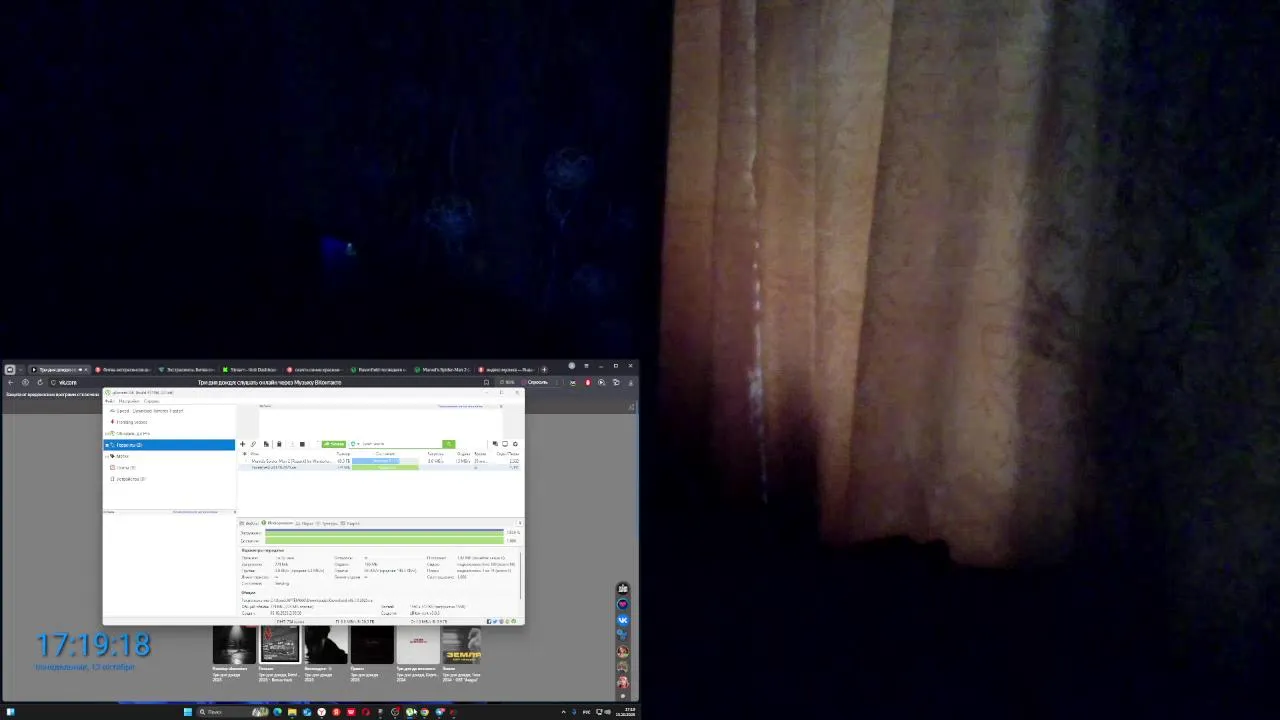The width and height of the screenshot is (1280, 720).
Task: Click the VK icon in browser side panel
Action: (623, 620)
